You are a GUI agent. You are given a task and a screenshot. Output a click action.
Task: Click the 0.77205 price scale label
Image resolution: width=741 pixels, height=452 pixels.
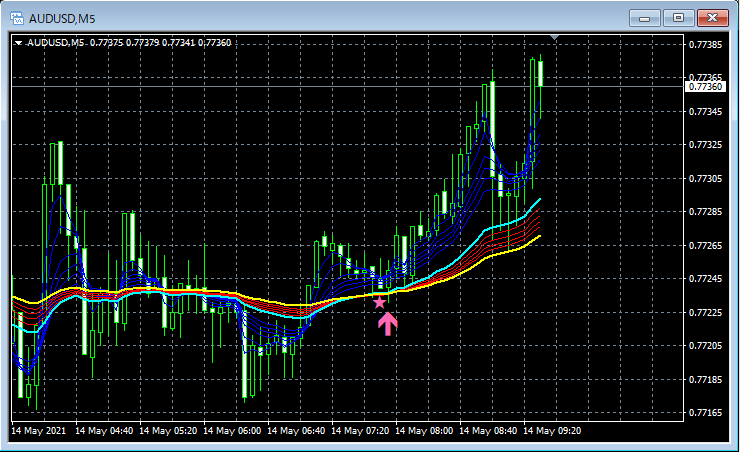click(705, 346)
